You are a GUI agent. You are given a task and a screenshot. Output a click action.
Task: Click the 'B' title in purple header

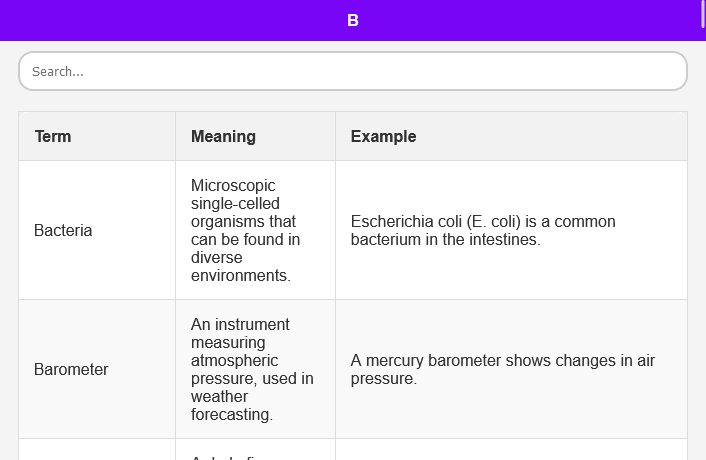[352, 20]
